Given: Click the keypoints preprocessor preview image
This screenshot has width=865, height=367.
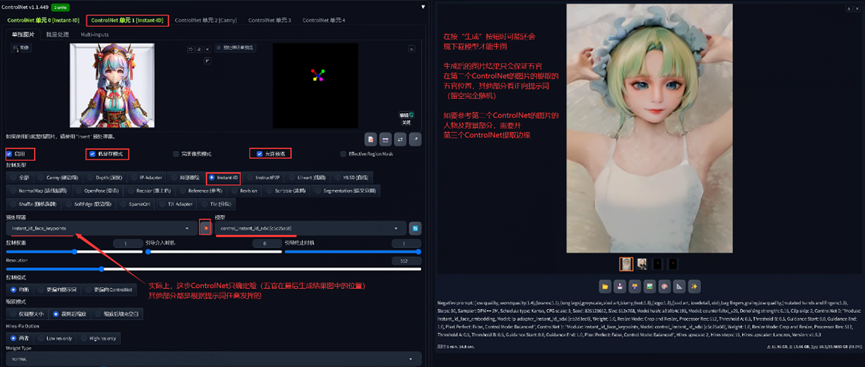Looking at the screenshot, I should 315,85.
